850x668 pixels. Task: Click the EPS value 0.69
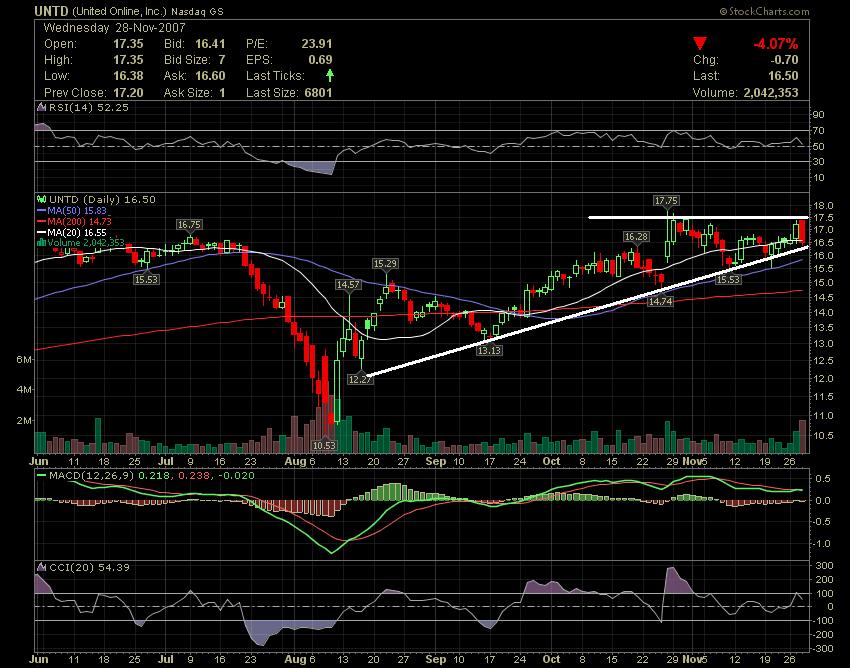pos(320,60)
